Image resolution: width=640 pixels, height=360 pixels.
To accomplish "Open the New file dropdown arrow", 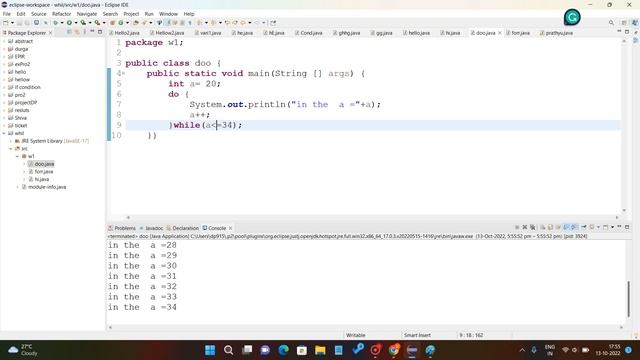I will click(12, 23).
